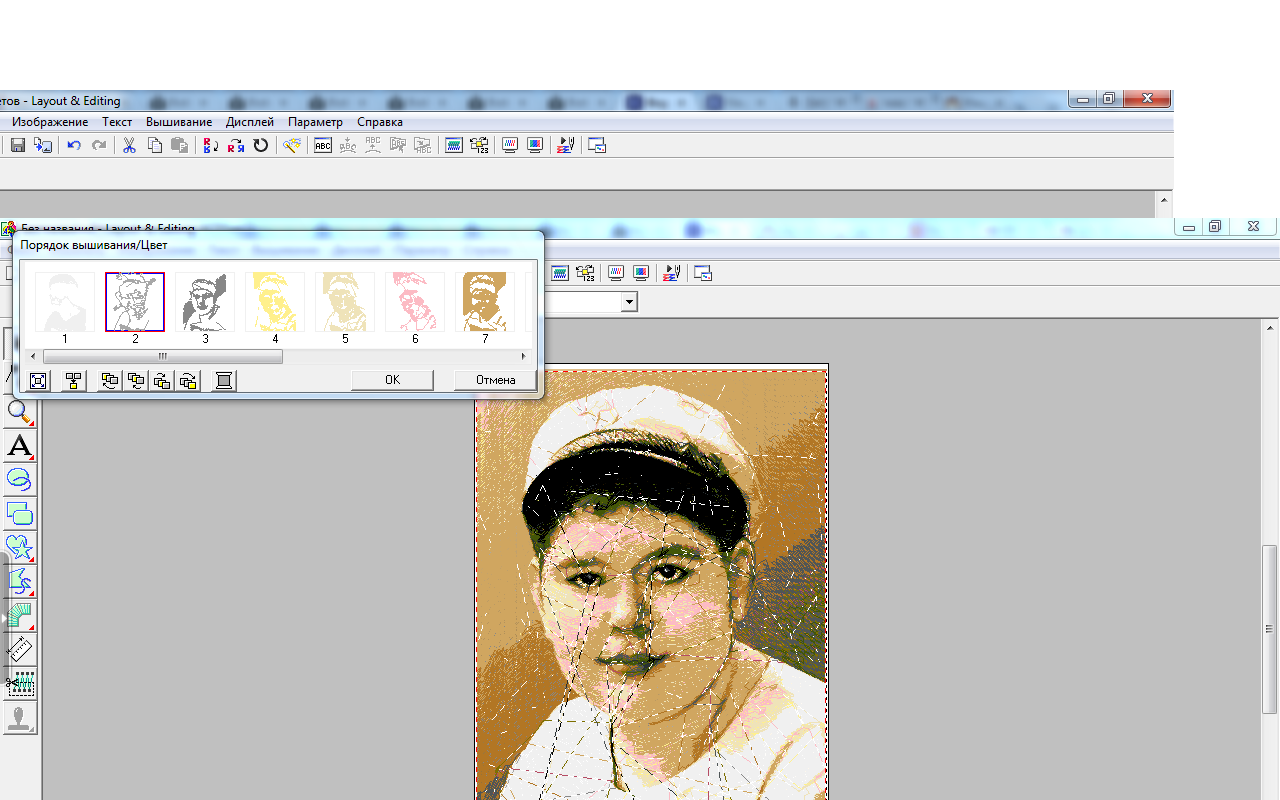Select the Zoom magnifier tool

point(19,411)
